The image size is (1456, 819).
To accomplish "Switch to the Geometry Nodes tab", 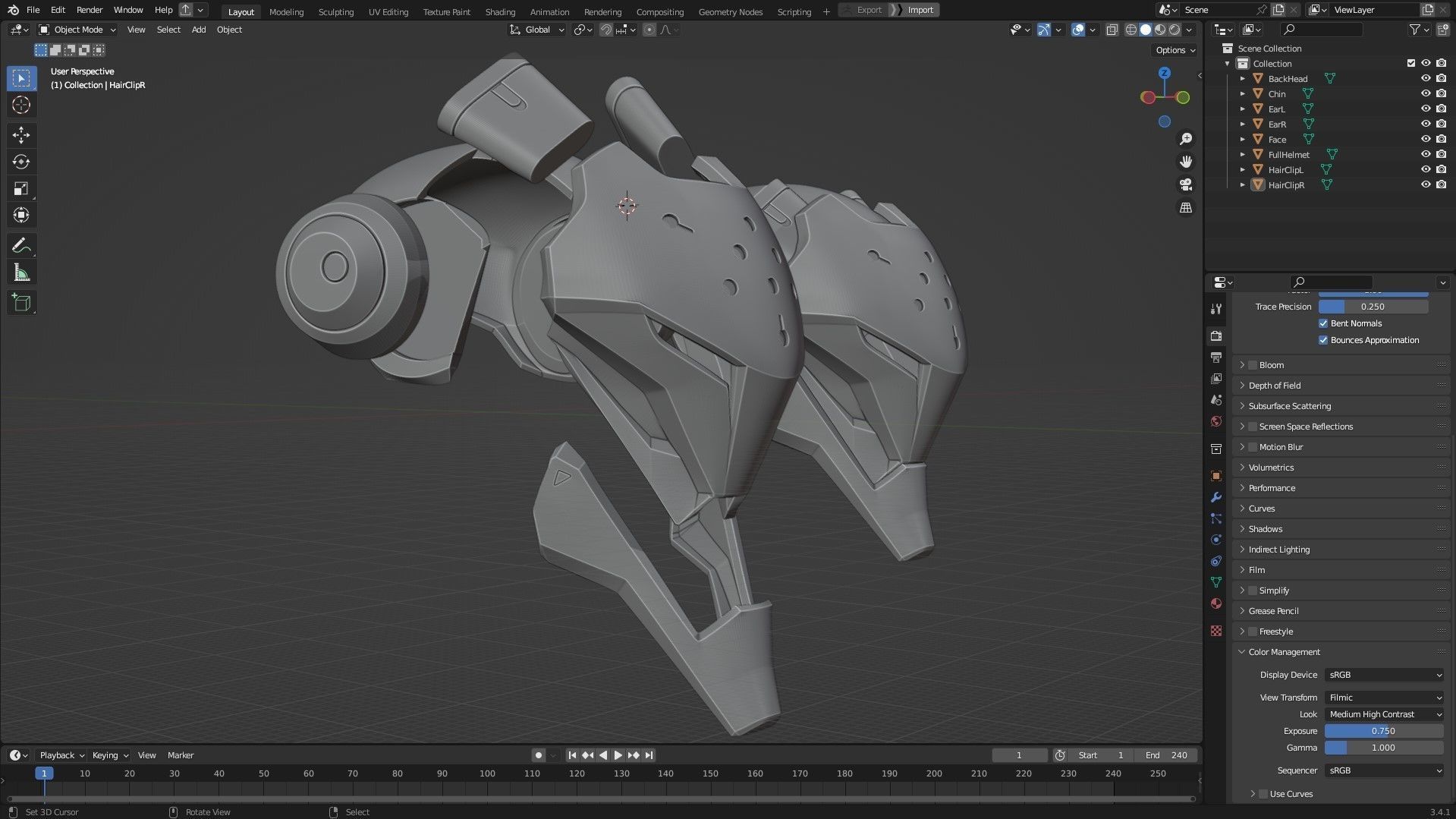I will tap(730, 11).
